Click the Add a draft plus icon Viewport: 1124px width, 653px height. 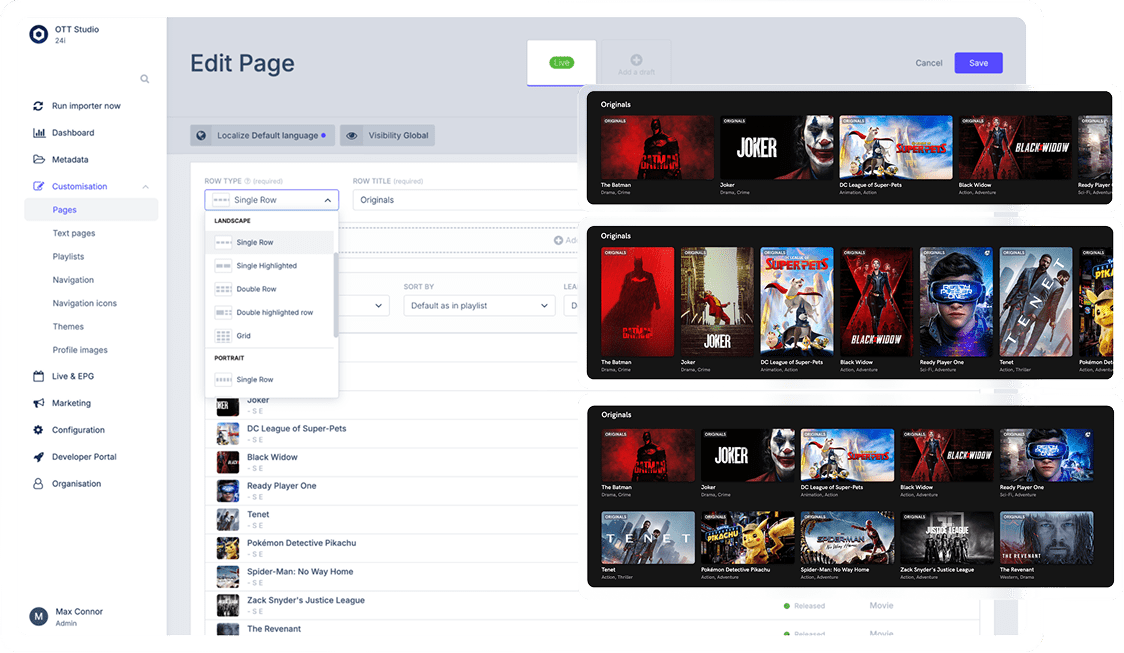tap(636, 59)
